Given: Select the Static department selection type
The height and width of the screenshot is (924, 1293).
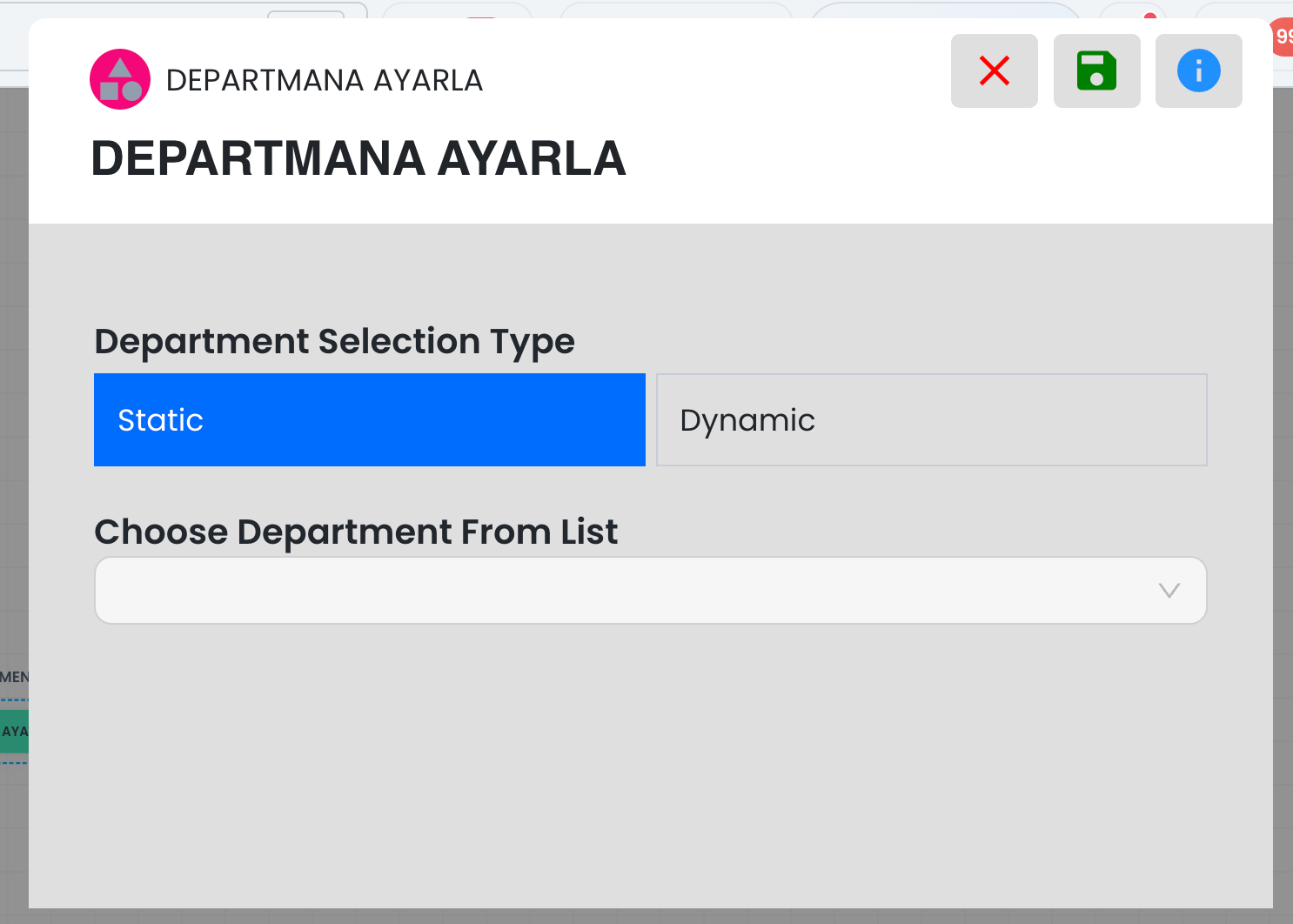Looking at the screenshot, I should 369,420.
